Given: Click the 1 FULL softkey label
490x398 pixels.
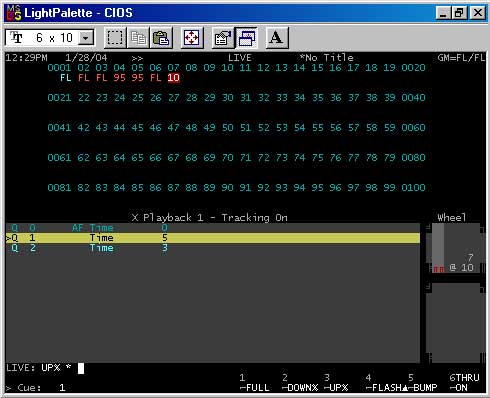Looking at the screenshot, I should (254, 383).
